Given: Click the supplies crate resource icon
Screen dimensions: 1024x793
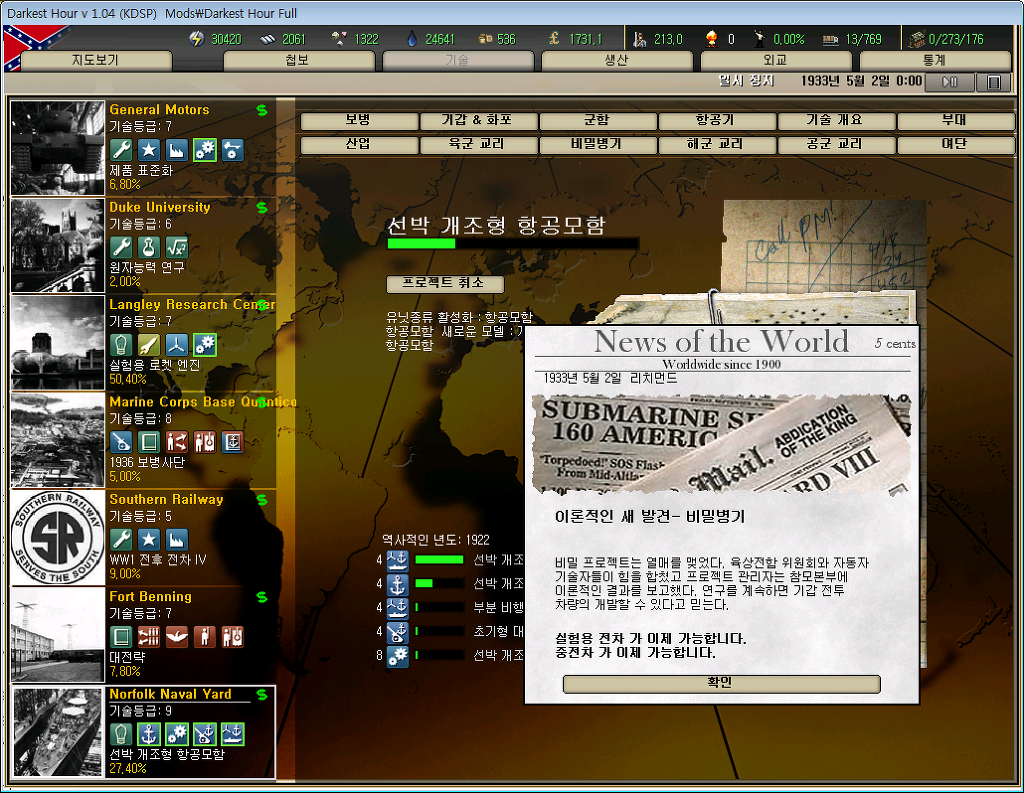Looking at the screenshot, I should (x=485, y=39).
